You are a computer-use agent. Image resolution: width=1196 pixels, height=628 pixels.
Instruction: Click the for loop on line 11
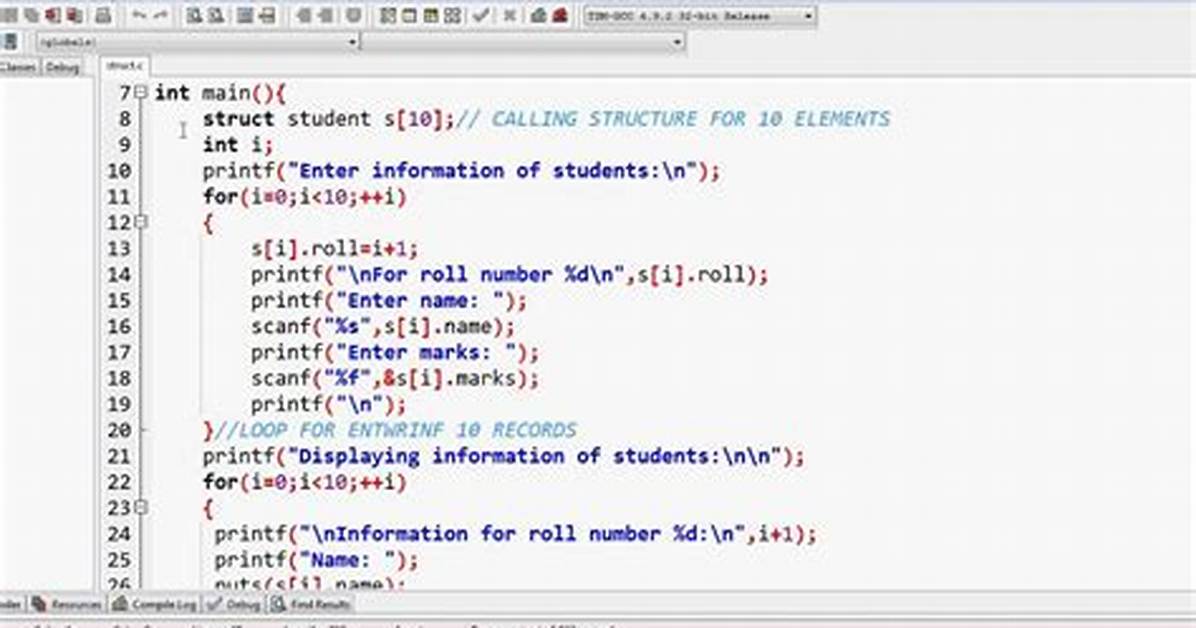[304, 197]
